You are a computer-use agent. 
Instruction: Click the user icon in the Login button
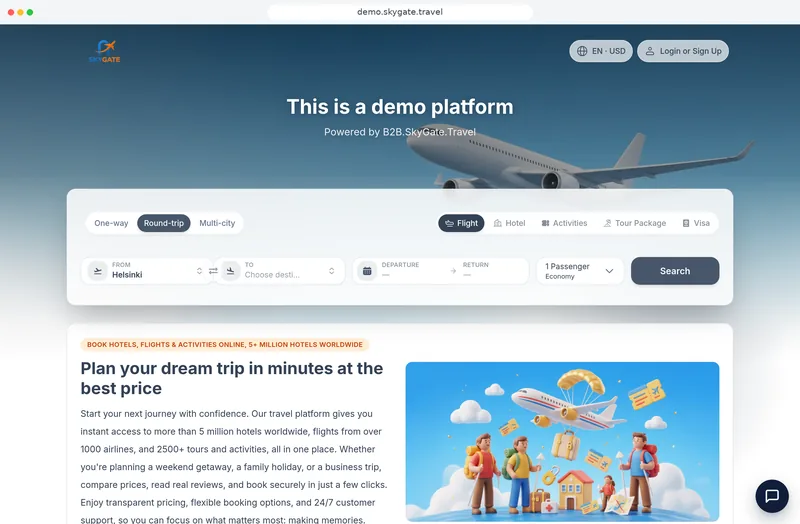(x=649, y=51)
